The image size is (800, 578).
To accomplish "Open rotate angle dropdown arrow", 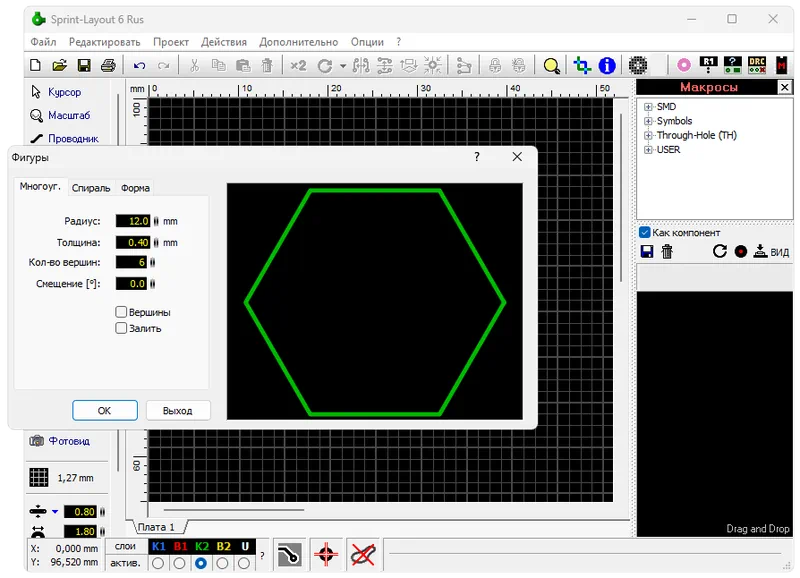I will tap(343, 66).
